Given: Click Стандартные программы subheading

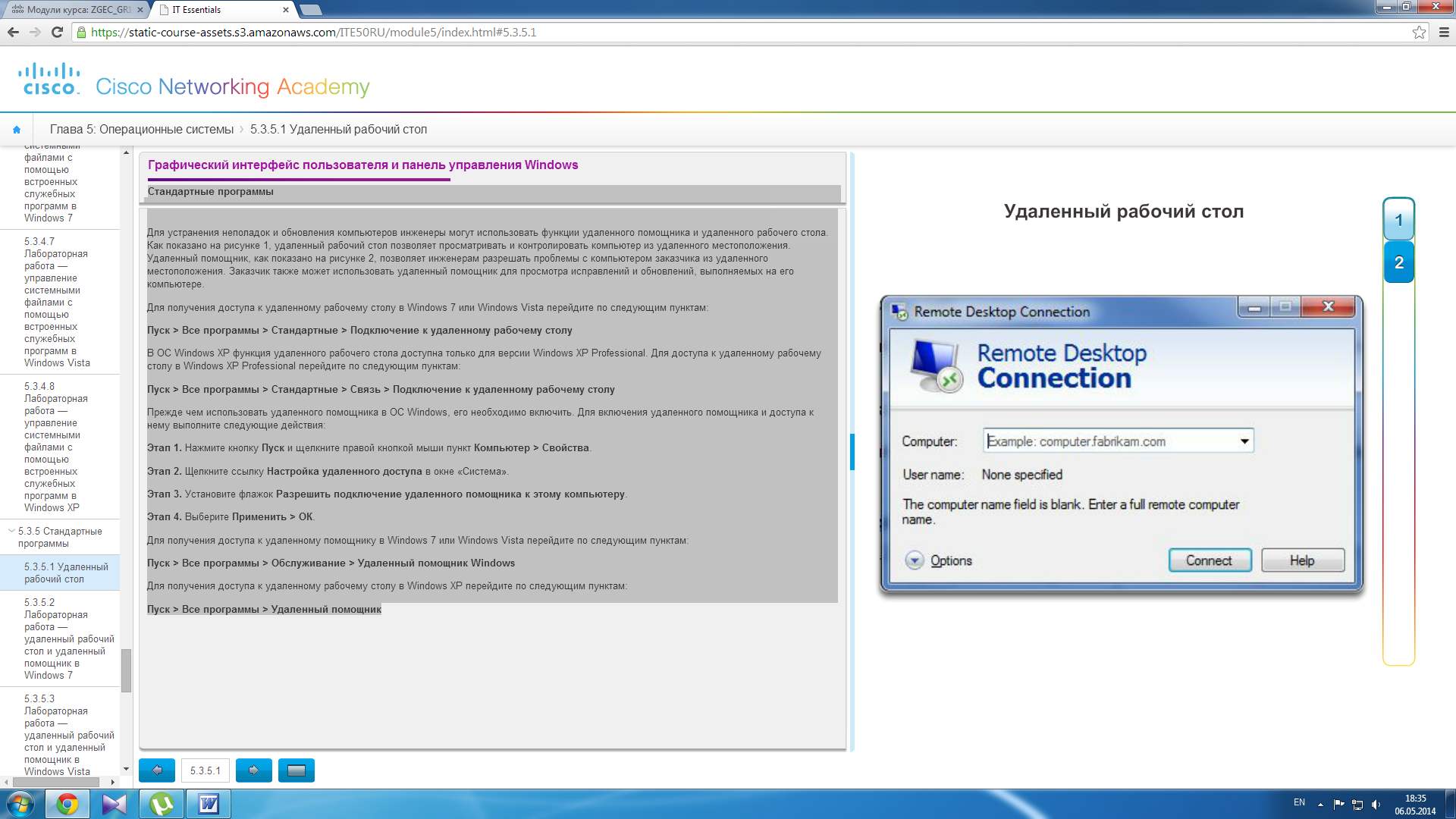Looking at the screenshot, I should coord(210,192).
